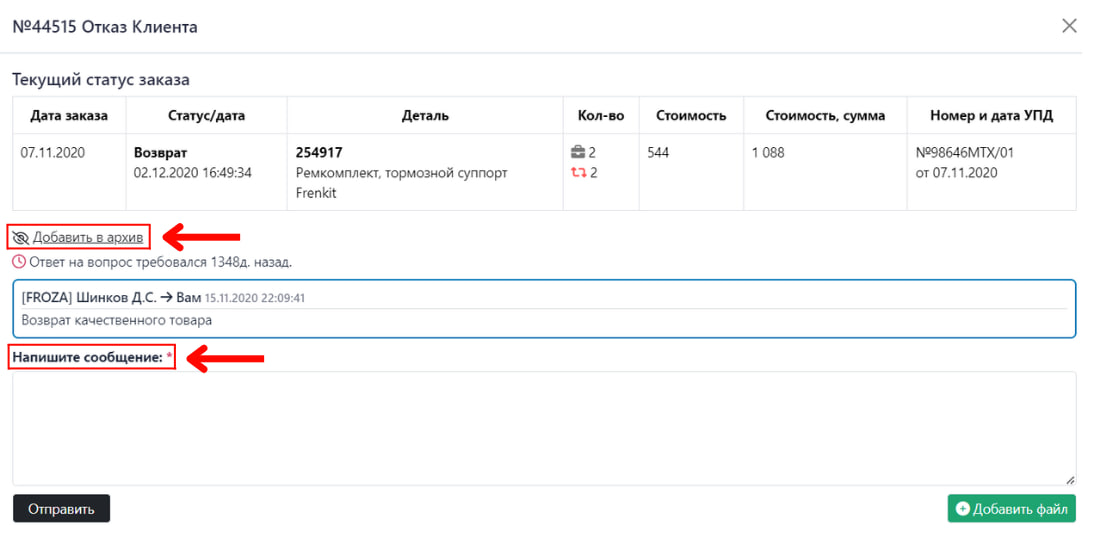Click the Номер и дата УПД header
This screenshot has width=1098, height=537.
tap(991, 116)
